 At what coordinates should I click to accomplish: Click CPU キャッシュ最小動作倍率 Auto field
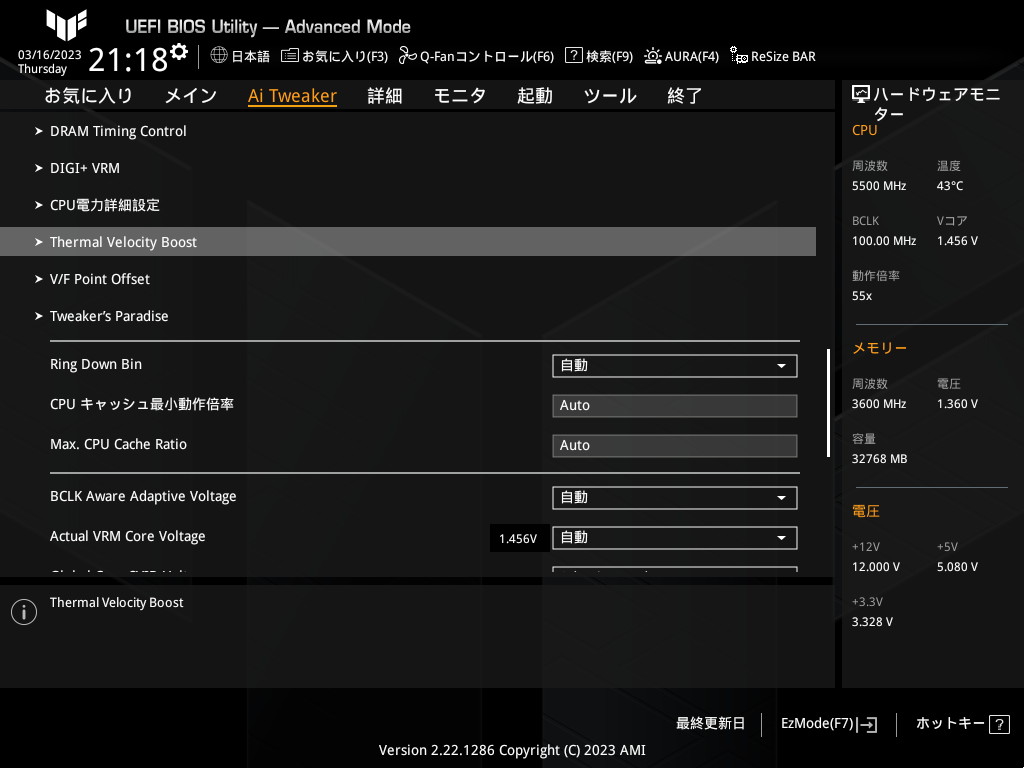[675, 406]
